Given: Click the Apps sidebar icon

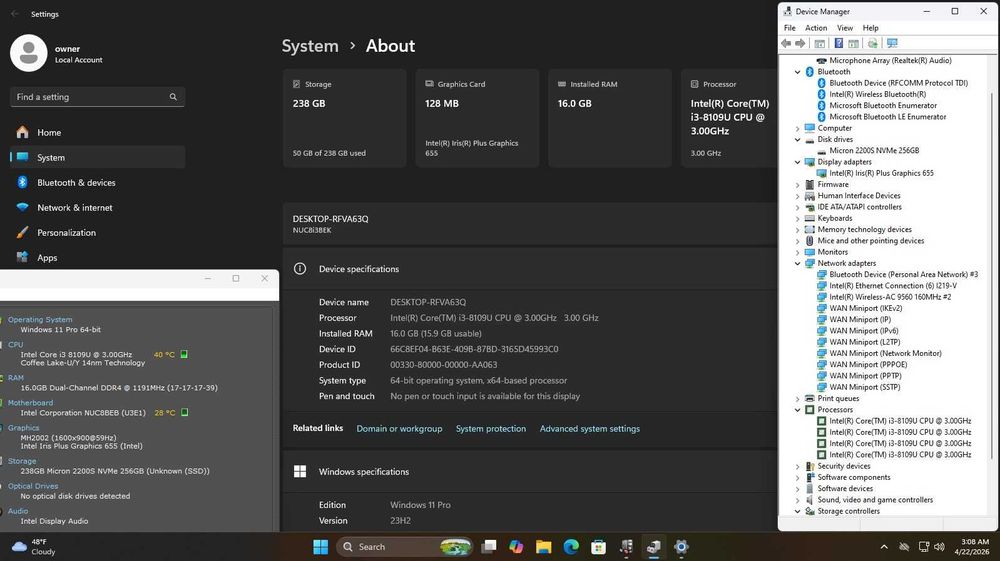Looking at the screenshot, I should pos(22,258).
